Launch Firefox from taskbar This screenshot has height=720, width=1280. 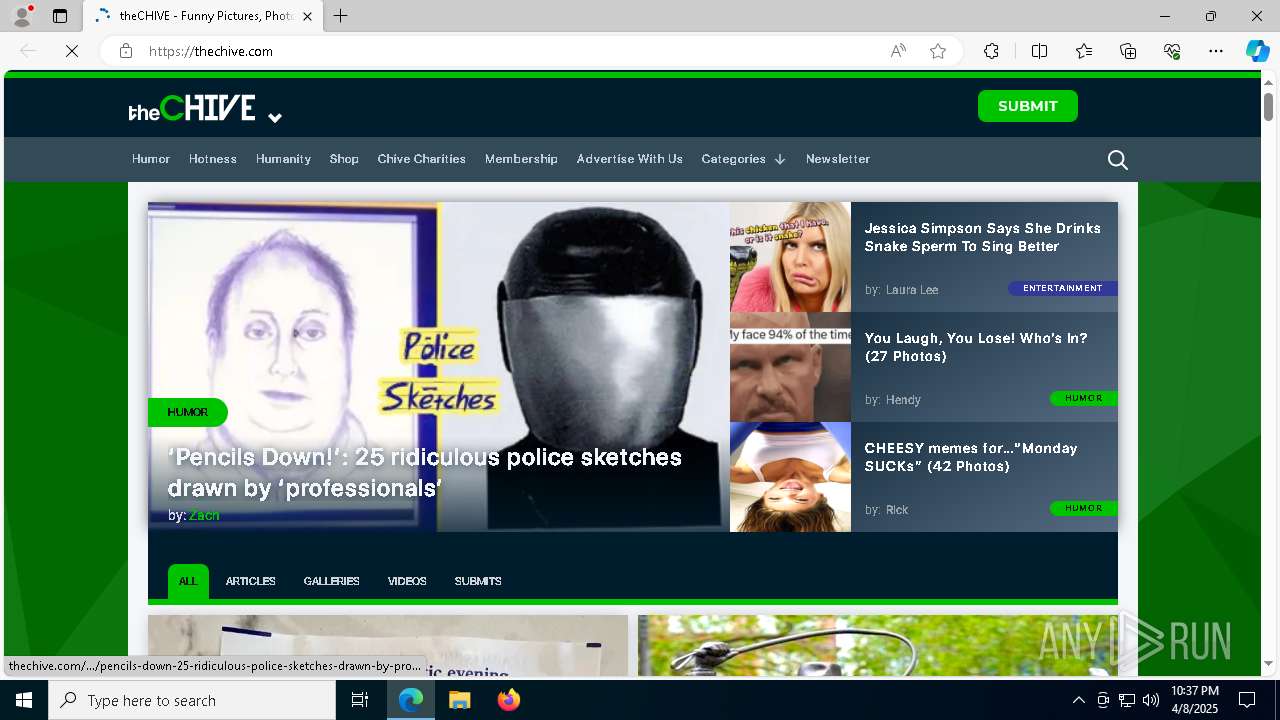coord(509,700)
